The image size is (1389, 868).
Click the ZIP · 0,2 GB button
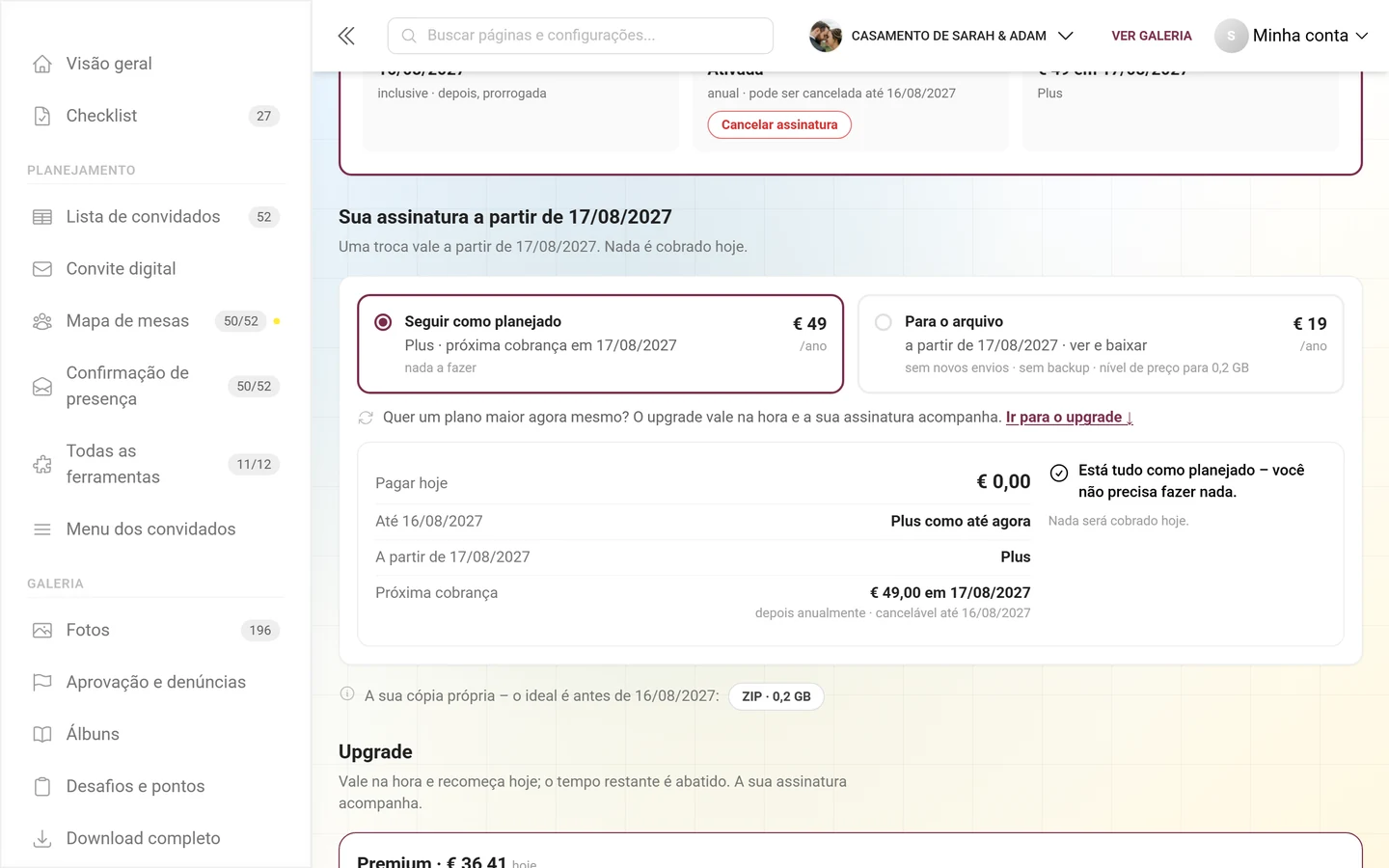click(776, 696)
